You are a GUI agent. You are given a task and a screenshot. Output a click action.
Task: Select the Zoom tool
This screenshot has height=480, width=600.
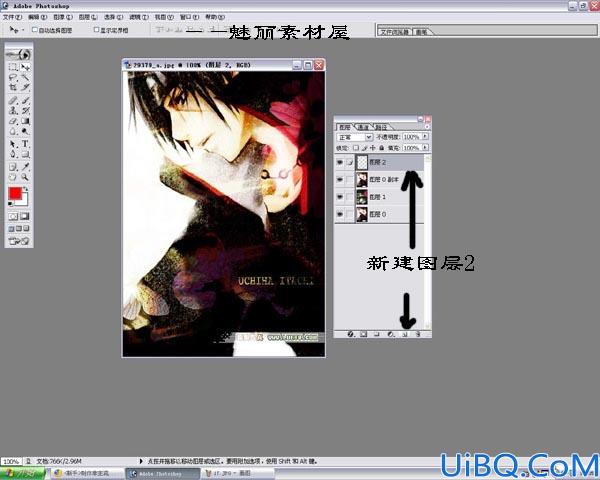pyautogui.click(x=25, y=177)
